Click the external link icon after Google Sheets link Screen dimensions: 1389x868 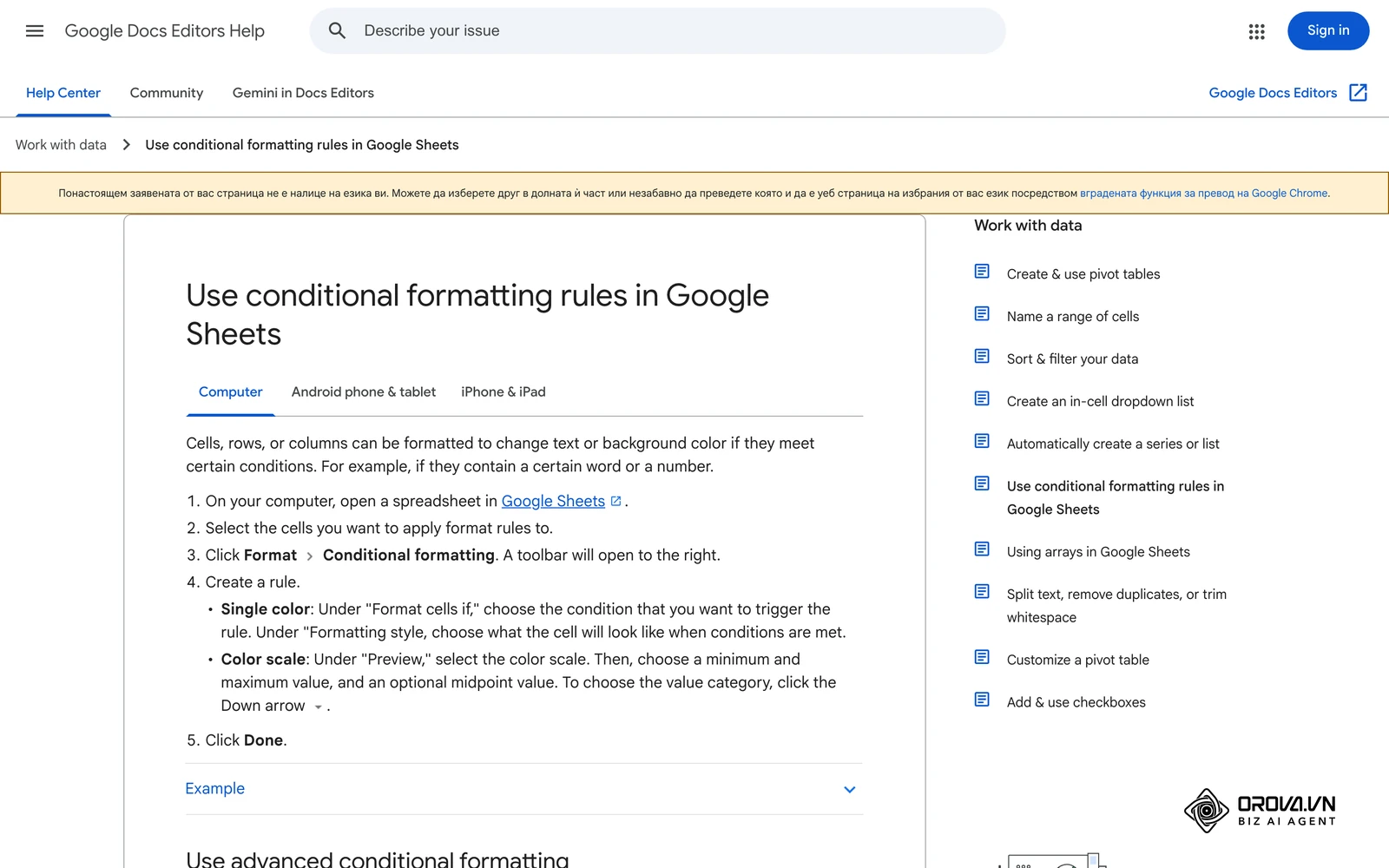616,502
